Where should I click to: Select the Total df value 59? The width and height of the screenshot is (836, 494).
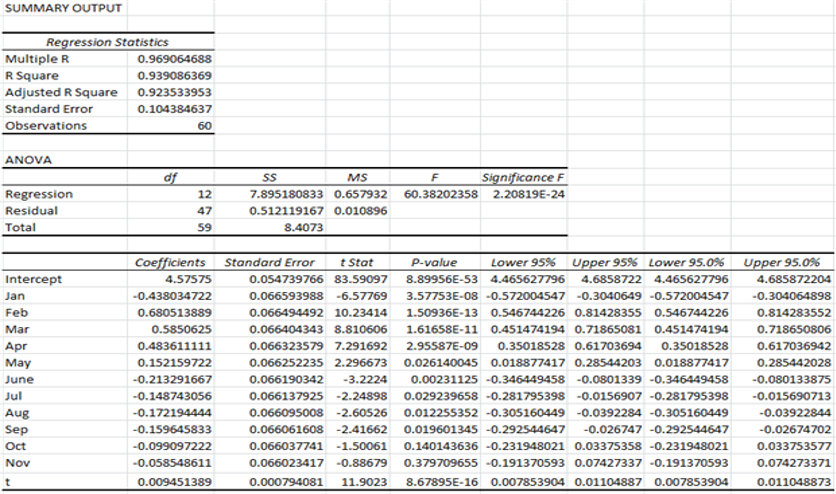205,228
